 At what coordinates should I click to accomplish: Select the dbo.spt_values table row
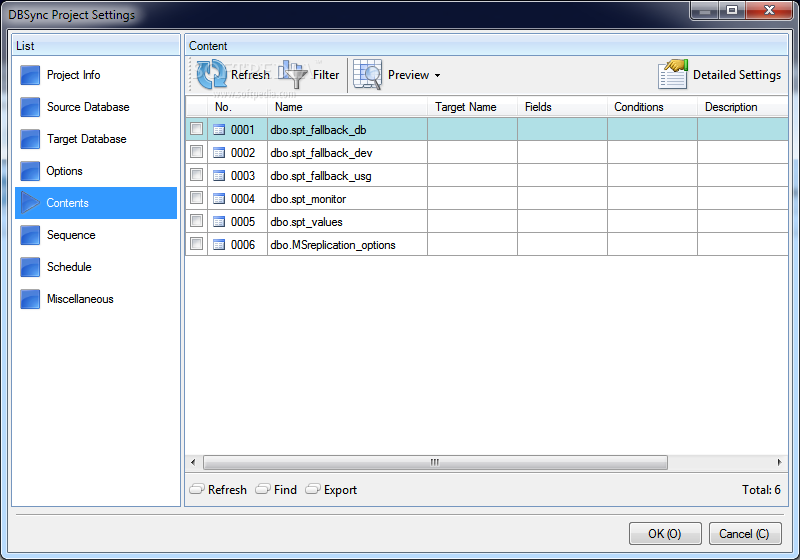(x=487, y=221)
